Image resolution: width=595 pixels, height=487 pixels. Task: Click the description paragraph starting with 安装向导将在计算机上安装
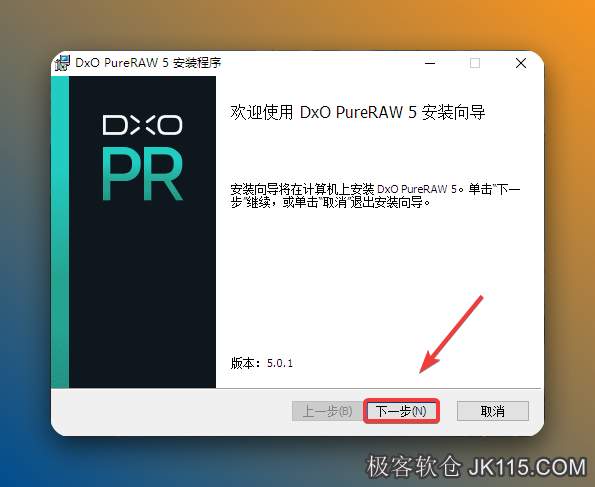[375, 195]
